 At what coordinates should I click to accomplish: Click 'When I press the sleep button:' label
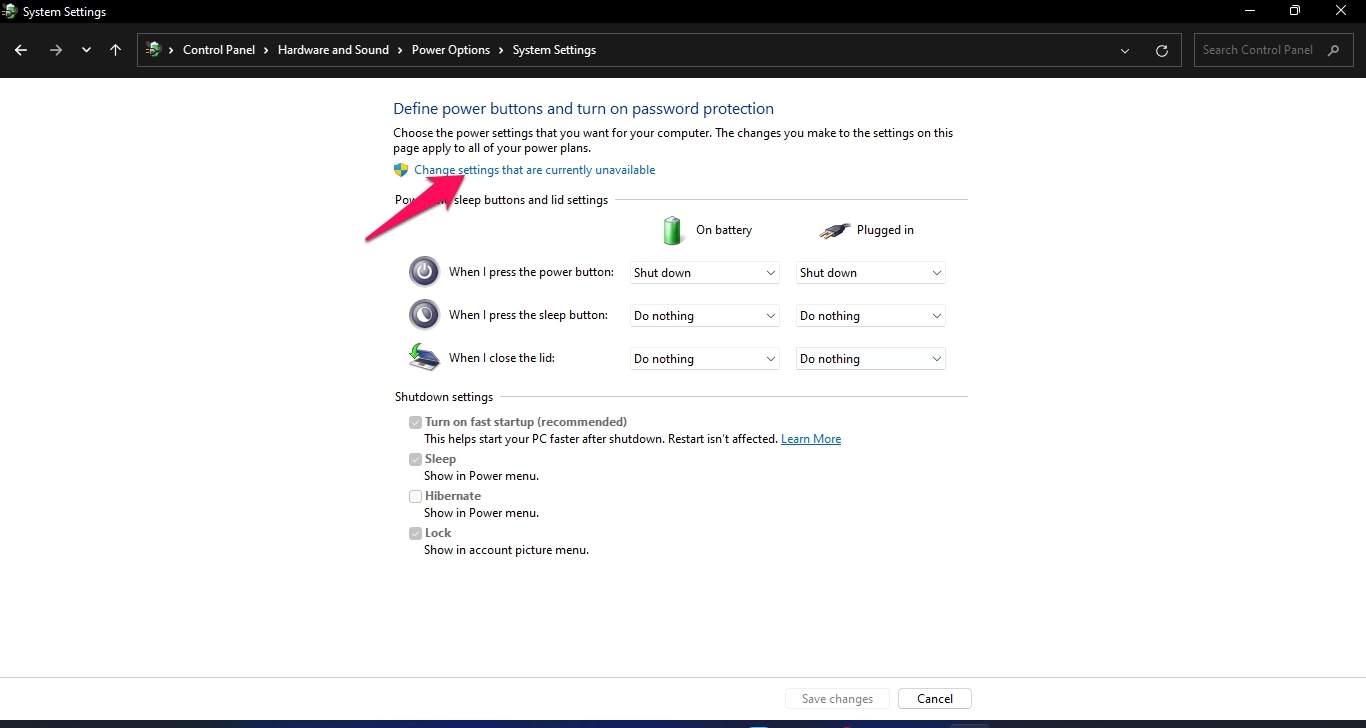(528, 315)
